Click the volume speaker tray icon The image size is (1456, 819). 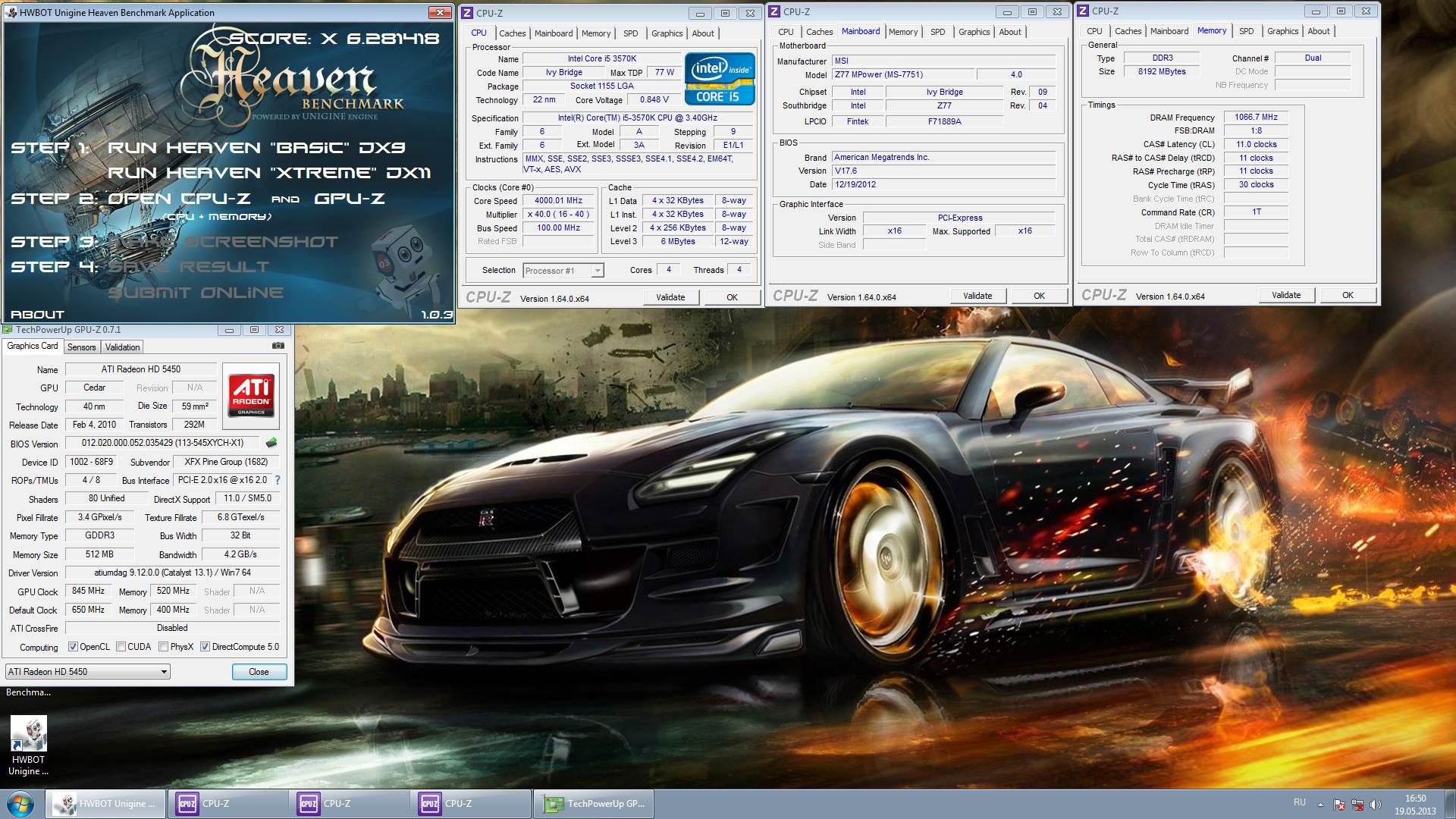[x=1376, y=805]
